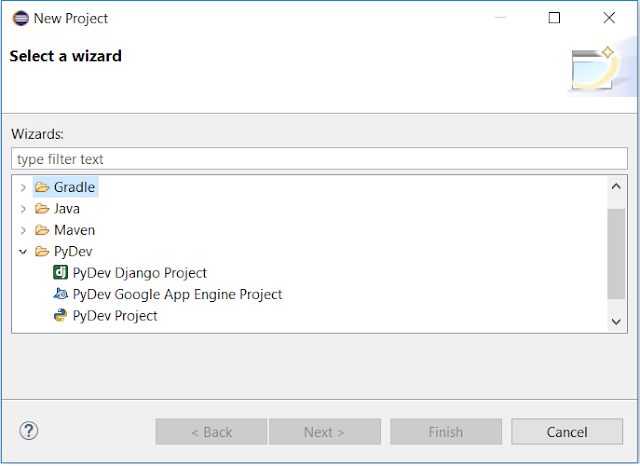Click the Gradle folder icon
The width and height of the screenshot is (640, 466).
pyautogui.click(x=42, y=187)
